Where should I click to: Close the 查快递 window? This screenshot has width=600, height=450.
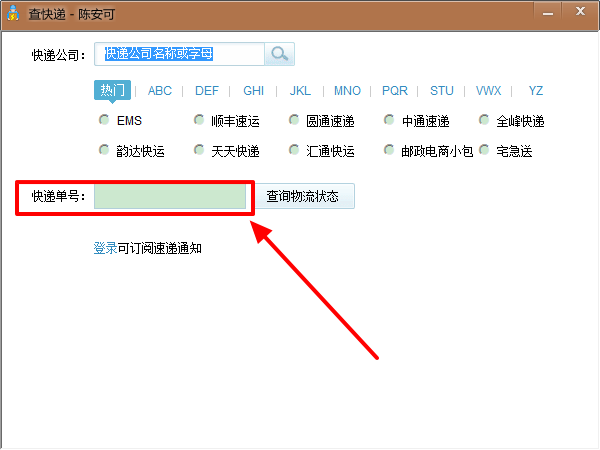click(580, 12)
